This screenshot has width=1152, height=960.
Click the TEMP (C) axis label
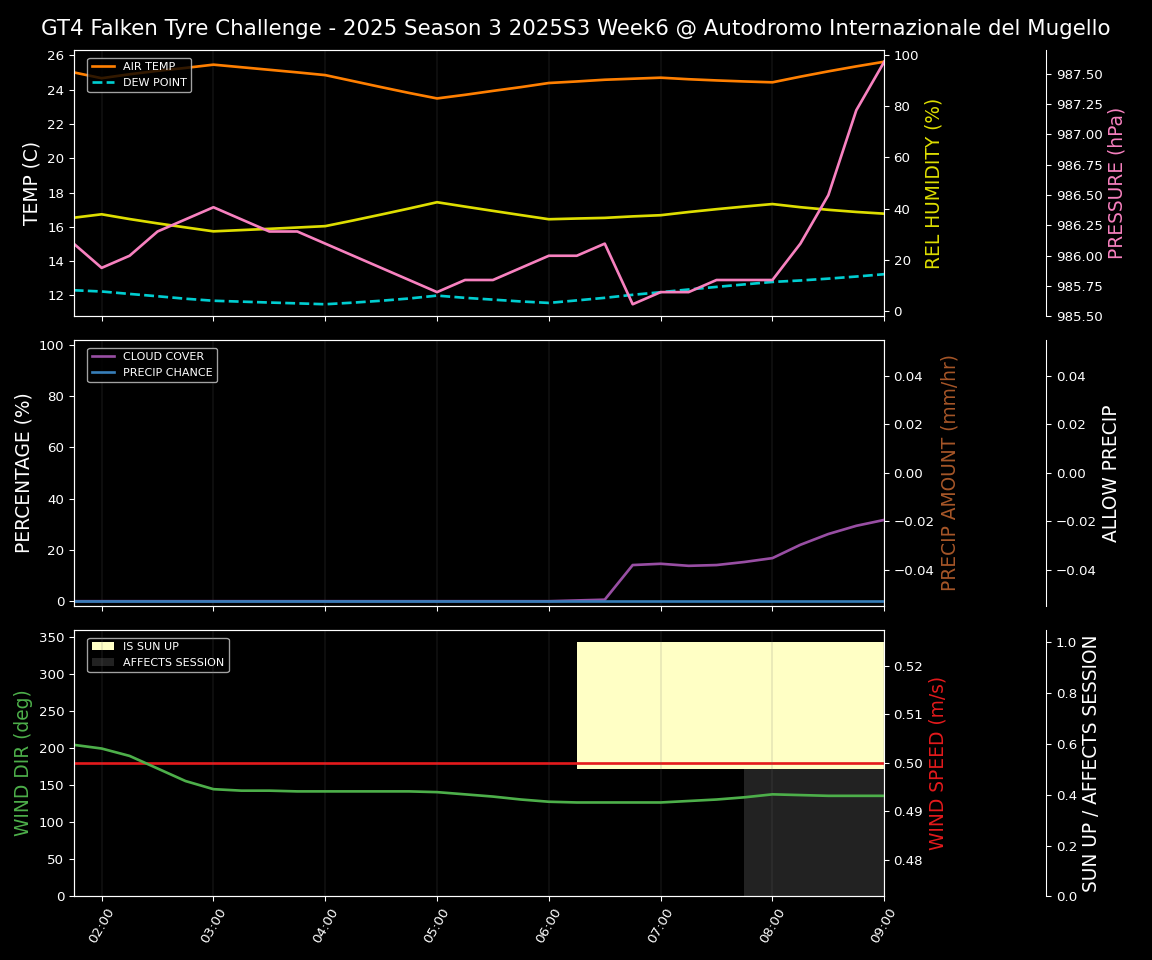(x=30, y=184)
